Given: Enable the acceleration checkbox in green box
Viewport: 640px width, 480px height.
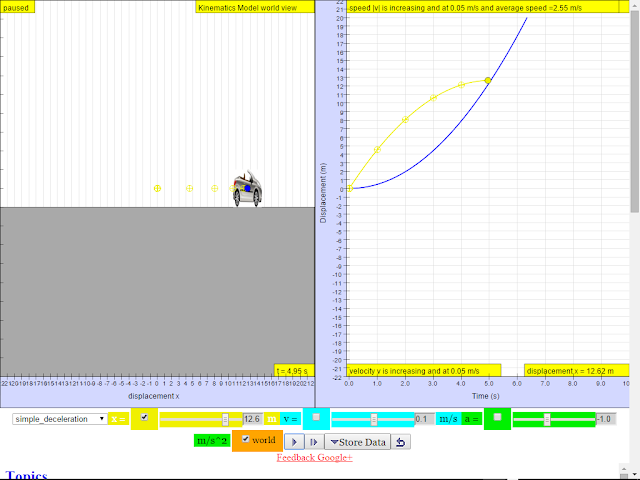Looking at the screenshot, I should (x=497, y=417).
